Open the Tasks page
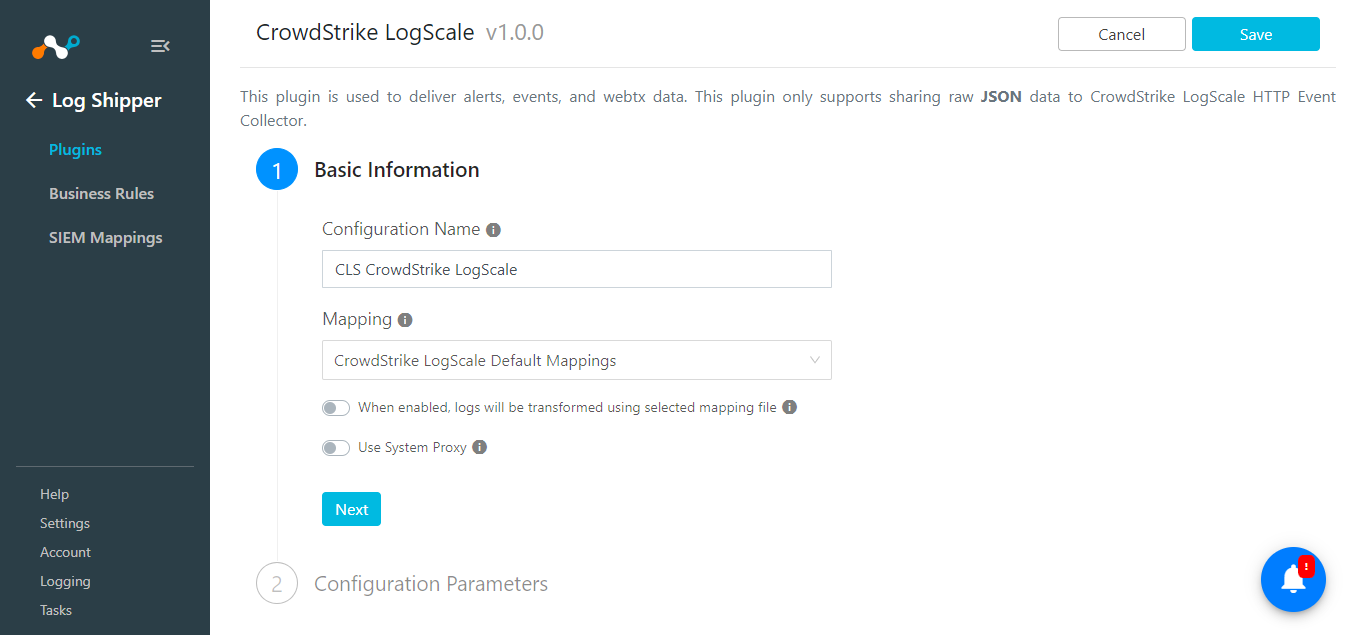The image size is (1366, 635). 56,610
